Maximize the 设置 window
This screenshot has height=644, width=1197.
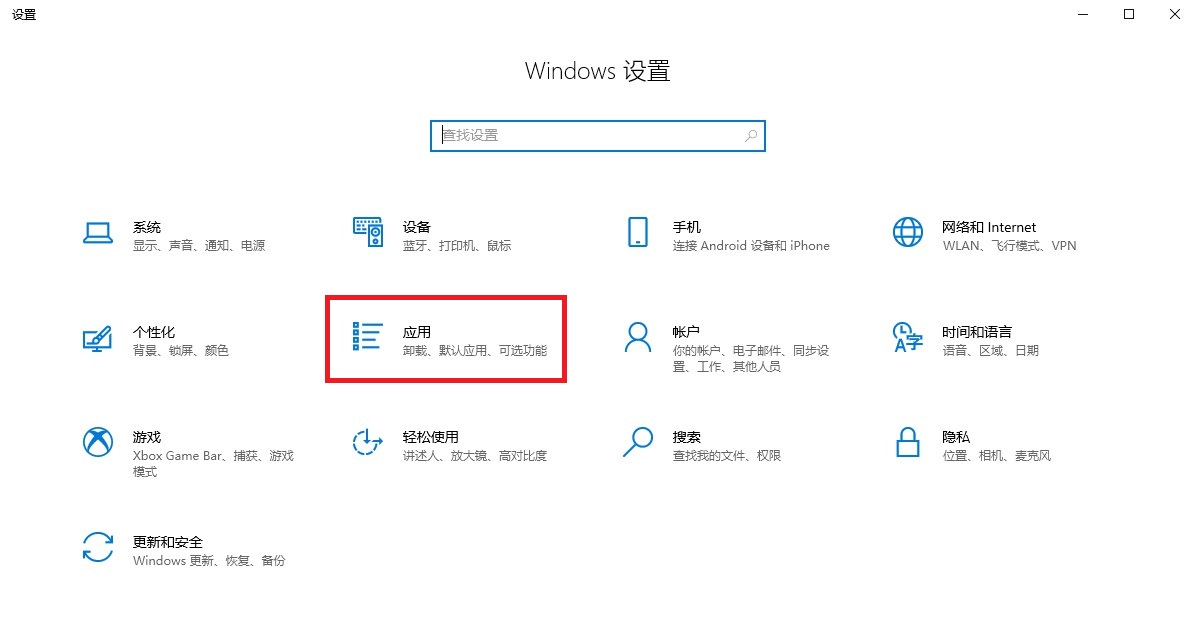[1129, 14]
